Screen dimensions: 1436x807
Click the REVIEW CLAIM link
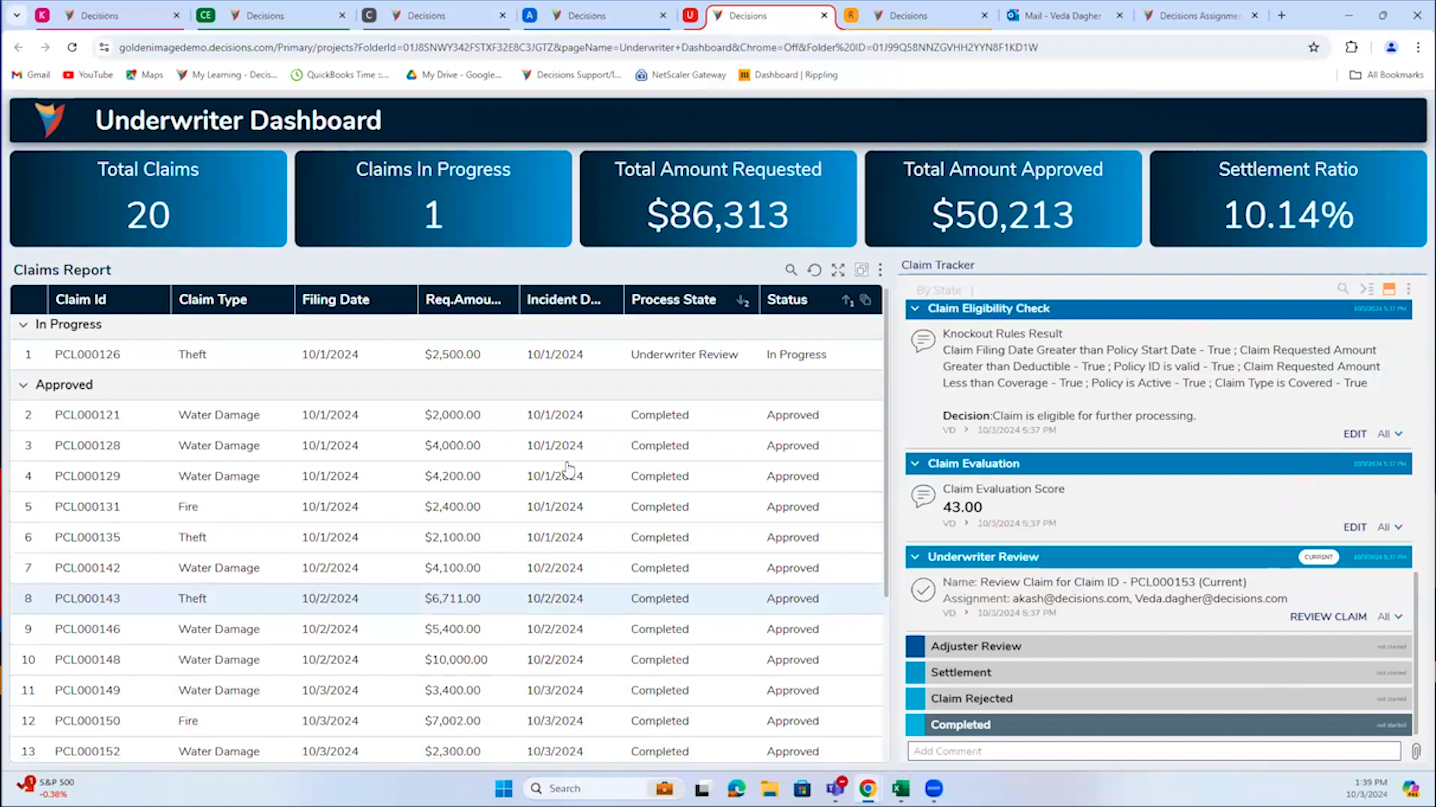tap(1328, 617)
